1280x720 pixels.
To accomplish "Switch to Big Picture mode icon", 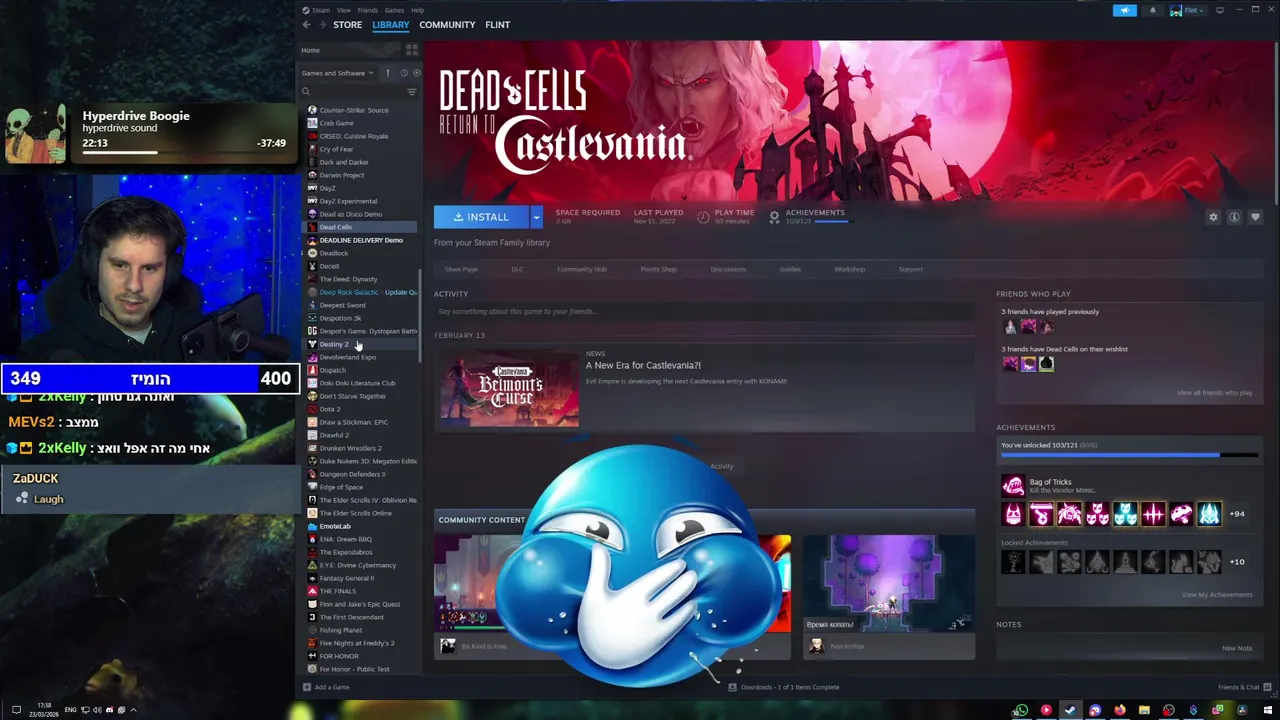I will click(1219, 10).
